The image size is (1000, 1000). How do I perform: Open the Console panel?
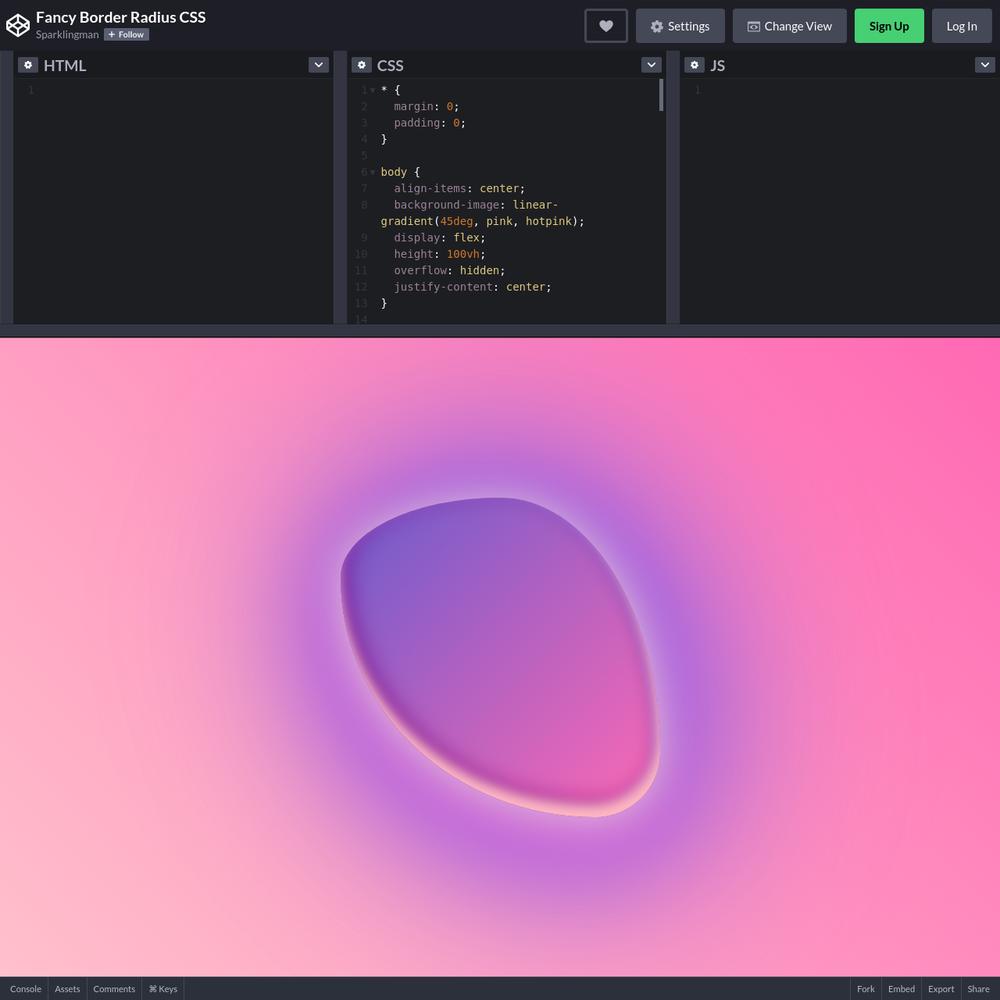(26, 989)
